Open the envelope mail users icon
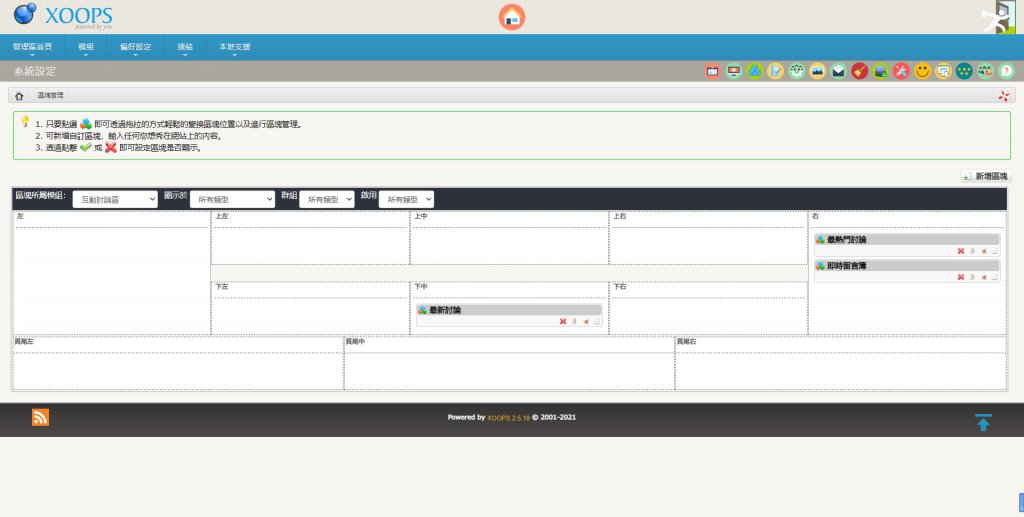The image size is (1024, 517). [x=839, y=71]
